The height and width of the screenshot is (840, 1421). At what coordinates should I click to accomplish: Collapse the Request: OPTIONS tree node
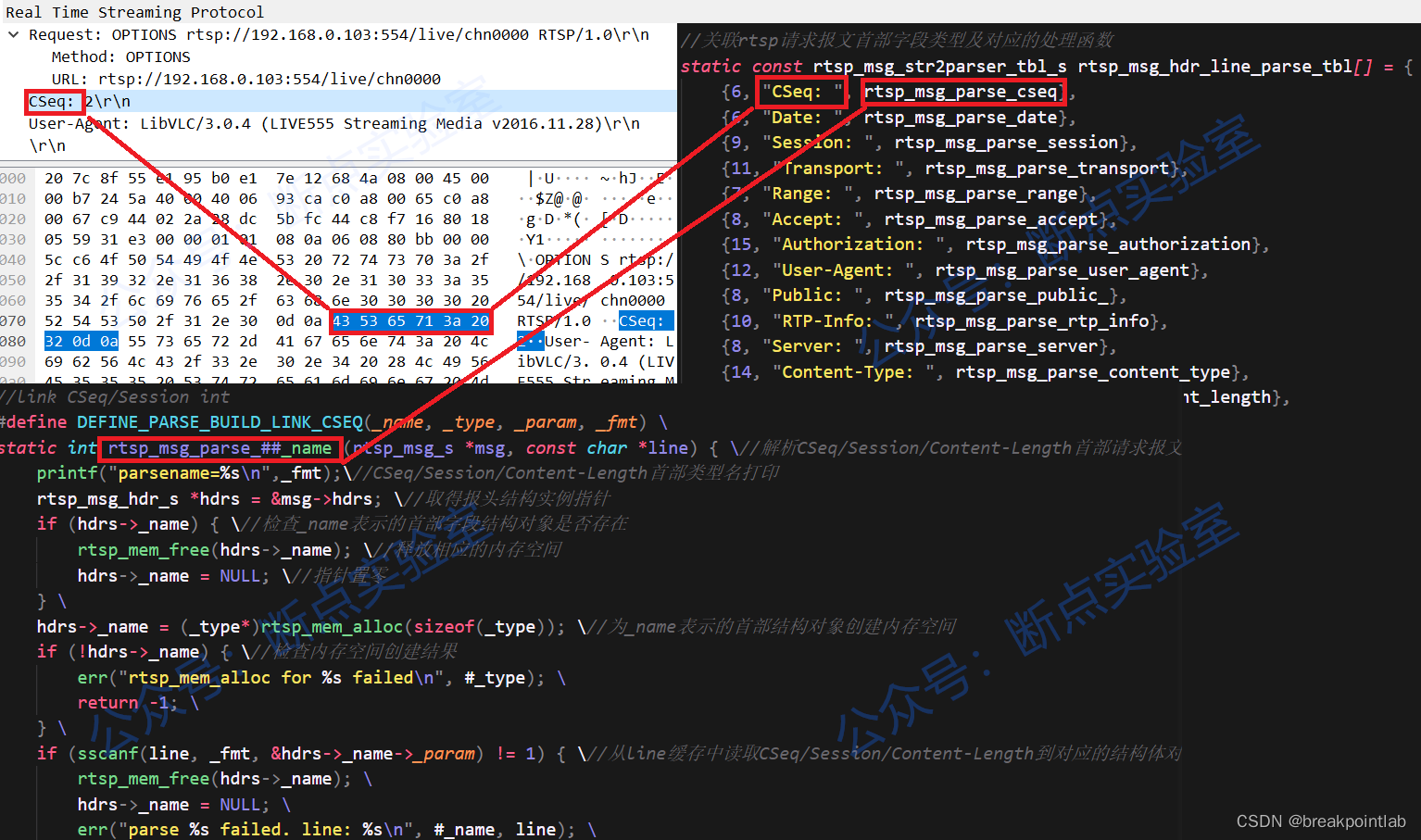point(14,34)
